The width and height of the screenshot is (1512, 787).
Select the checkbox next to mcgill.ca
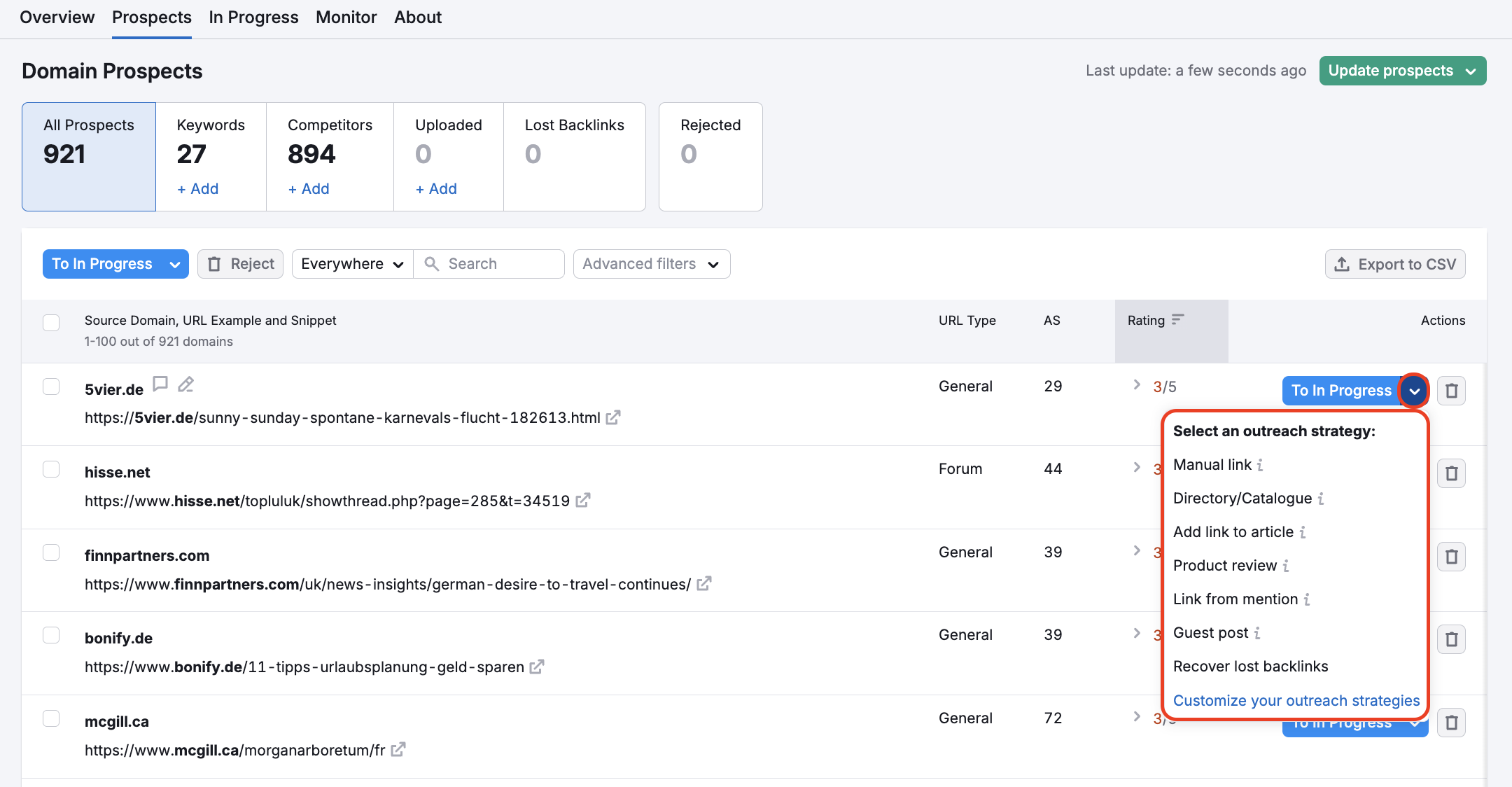point(51,718)
